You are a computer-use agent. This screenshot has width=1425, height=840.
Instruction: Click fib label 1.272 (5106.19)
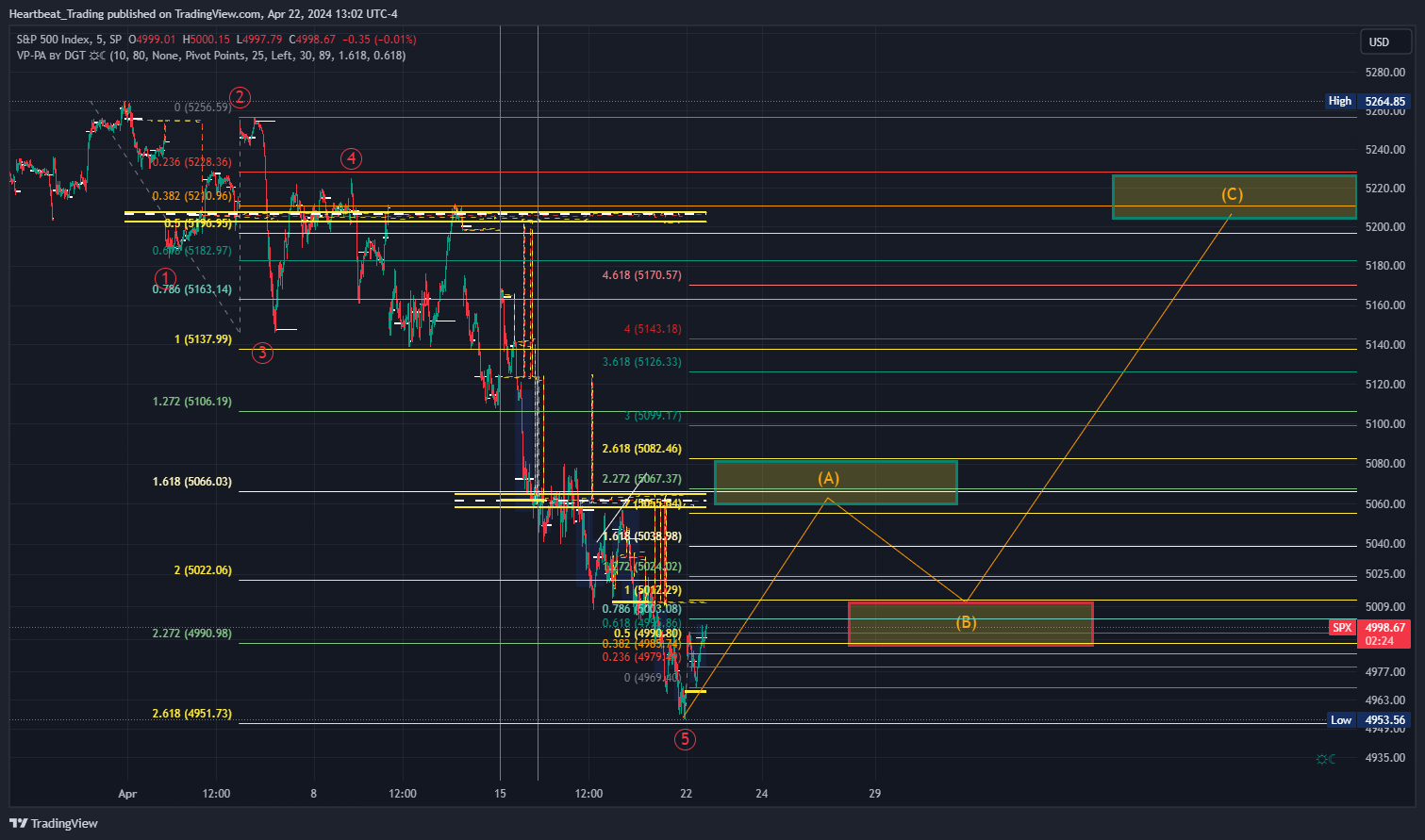192,402
